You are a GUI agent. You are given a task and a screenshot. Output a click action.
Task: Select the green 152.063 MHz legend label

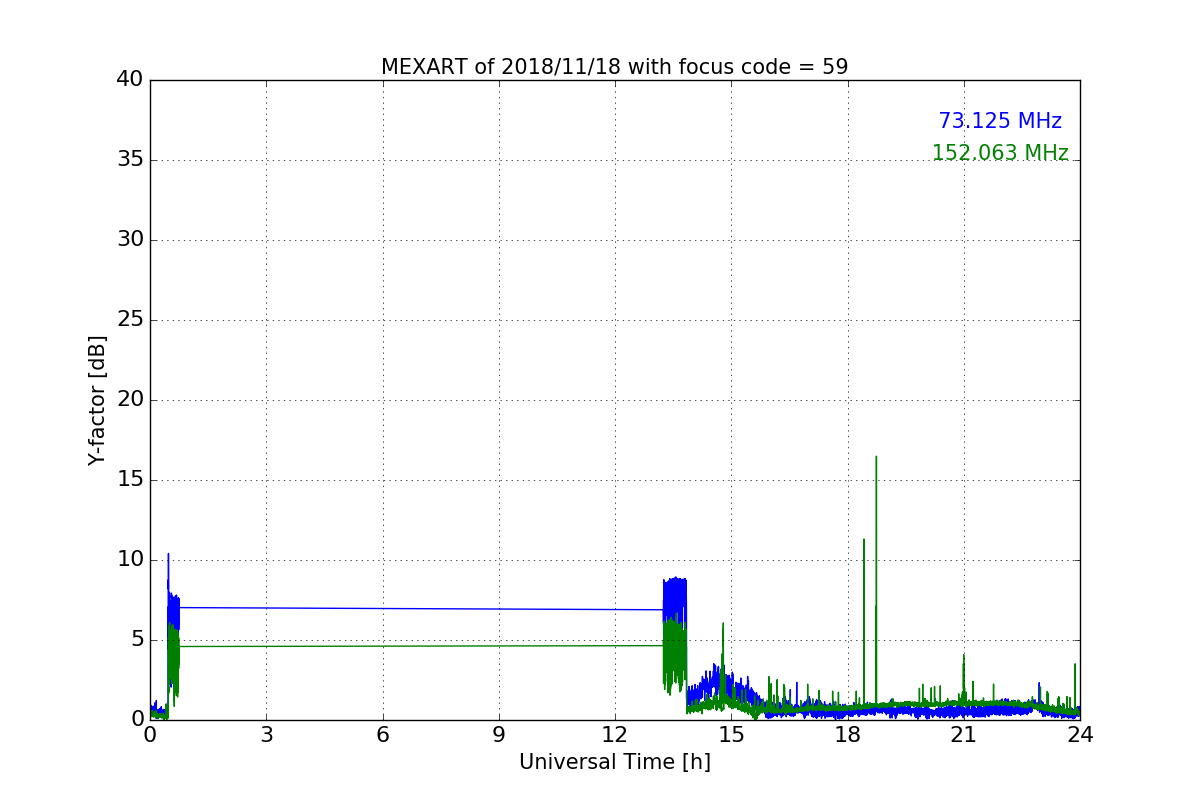pyautogui.click(x=999, y=153)
